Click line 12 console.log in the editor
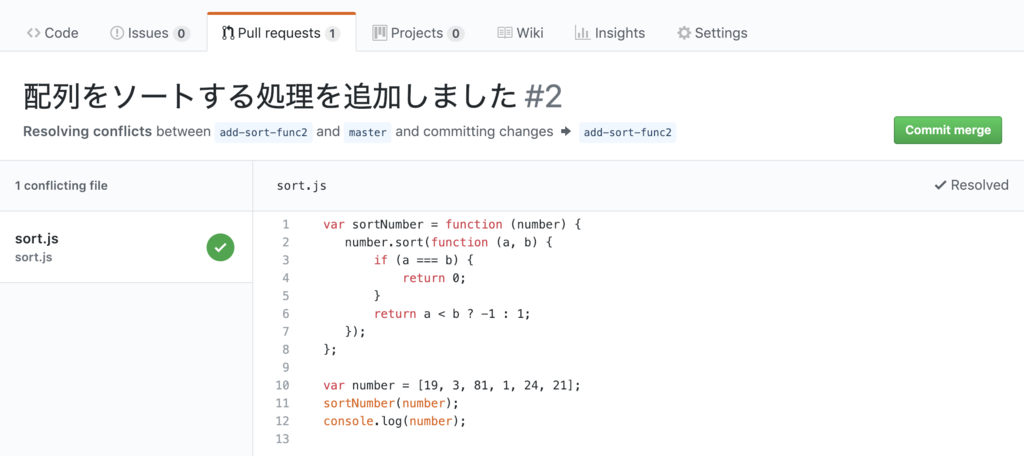Viewport: 1024px width, 456px height. pyautogui.click(x=394, y=421)
